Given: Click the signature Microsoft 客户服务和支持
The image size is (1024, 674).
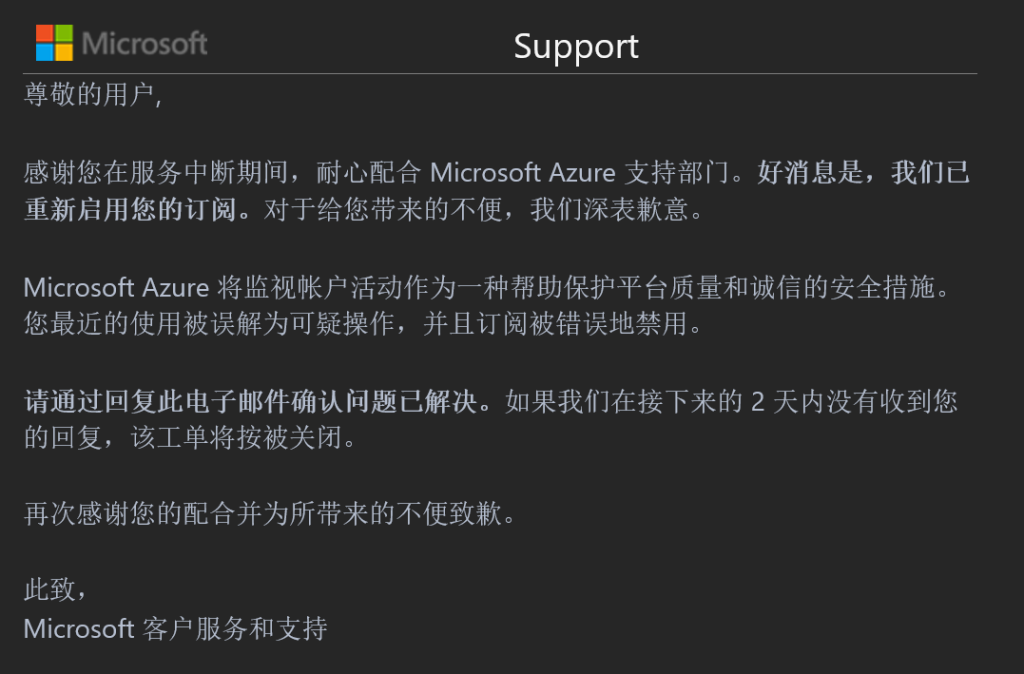Looking at the screenshot, I should click(175, 629).
